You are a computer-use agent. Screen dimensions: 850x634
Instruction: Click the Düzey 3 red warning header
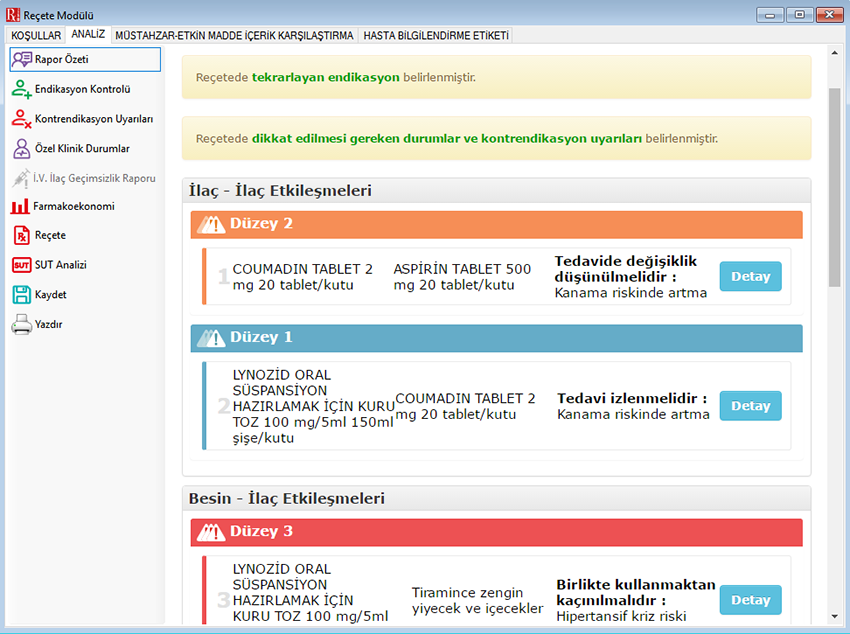click(496, 532)
